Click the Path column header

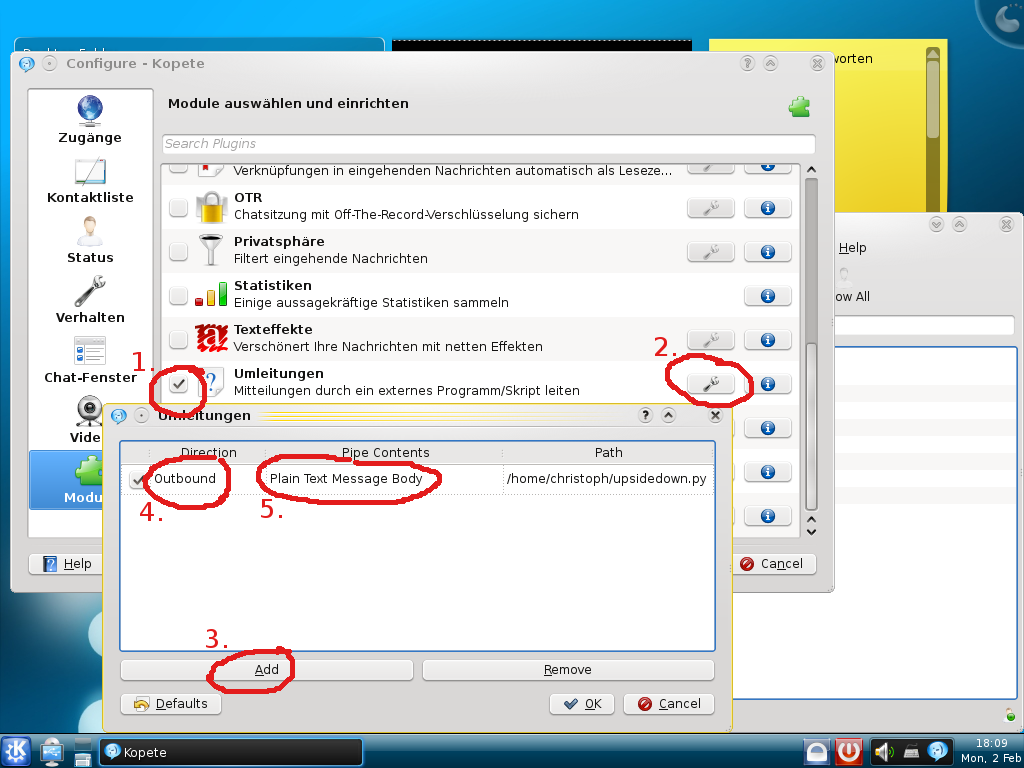pyautogui.click(x=608, y=453)
